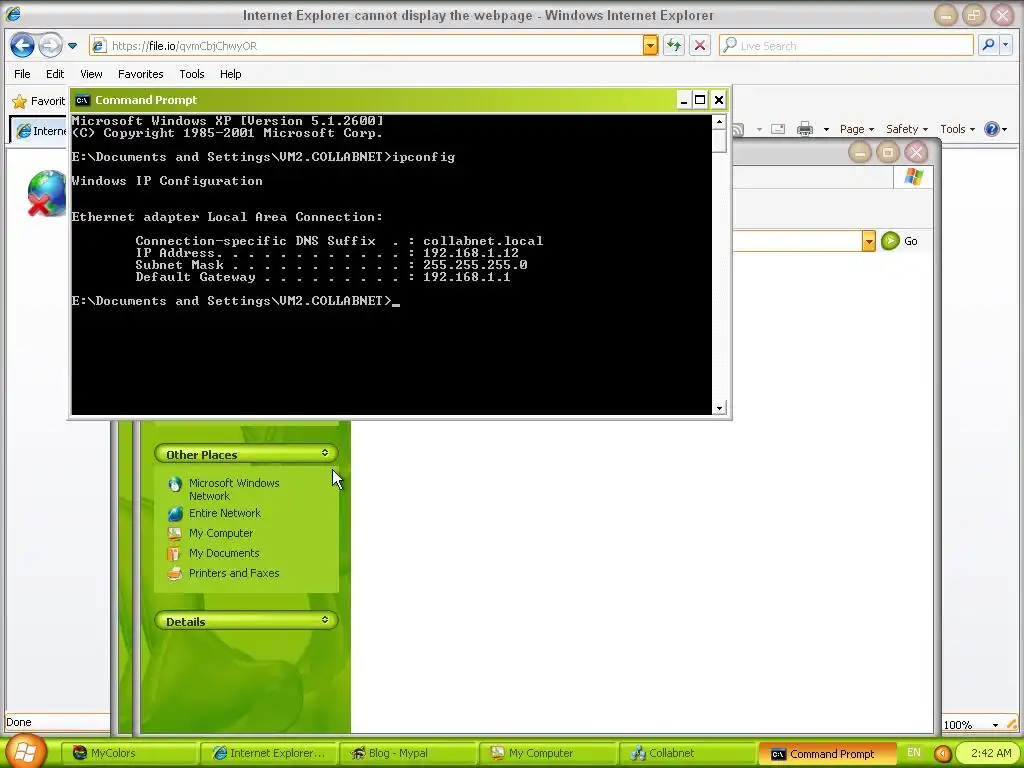
Task: Open the View menu
Action: [91, 74]
